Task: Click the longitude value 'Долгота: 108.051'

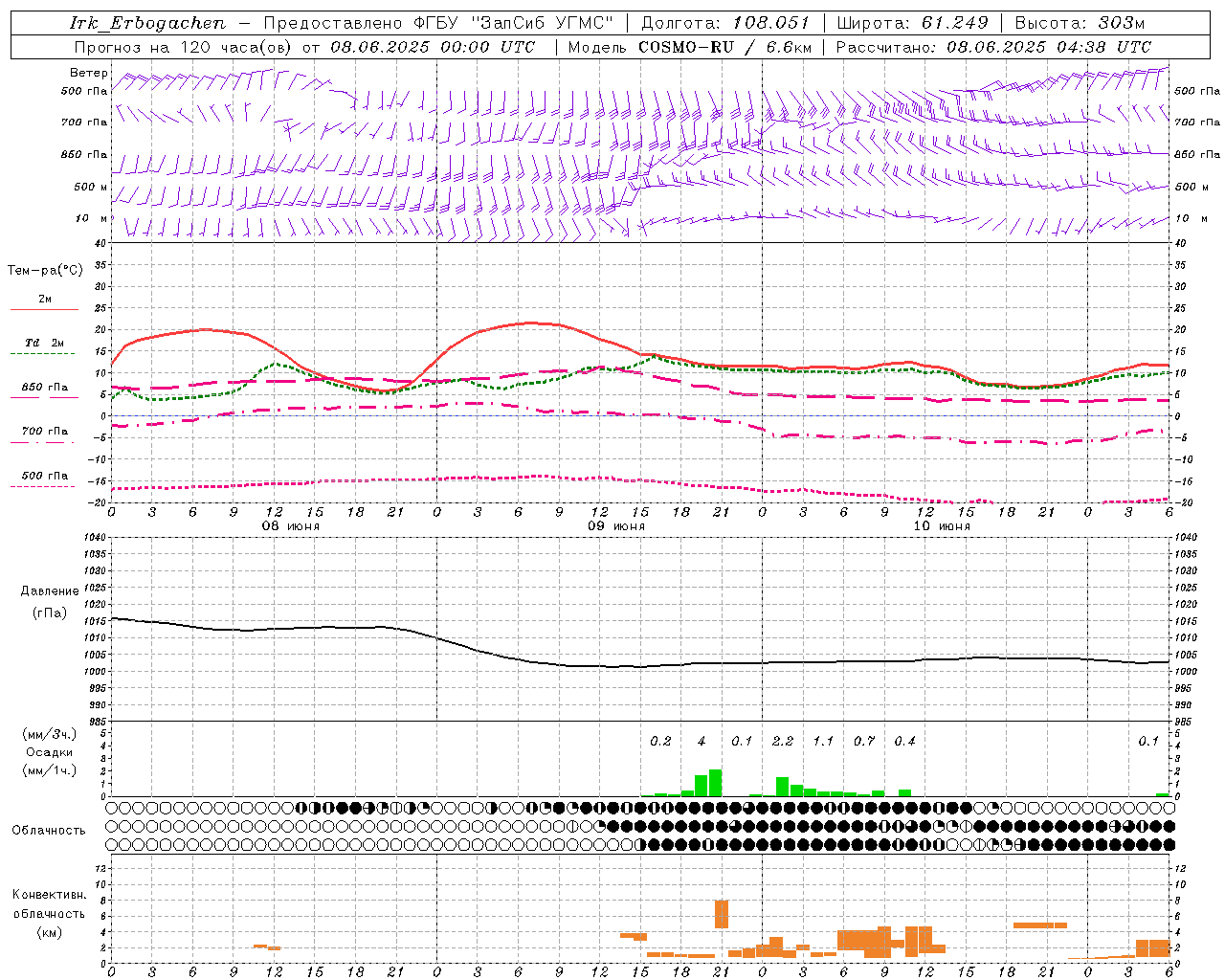Action: pyautogui.click(x=725, y=23)
